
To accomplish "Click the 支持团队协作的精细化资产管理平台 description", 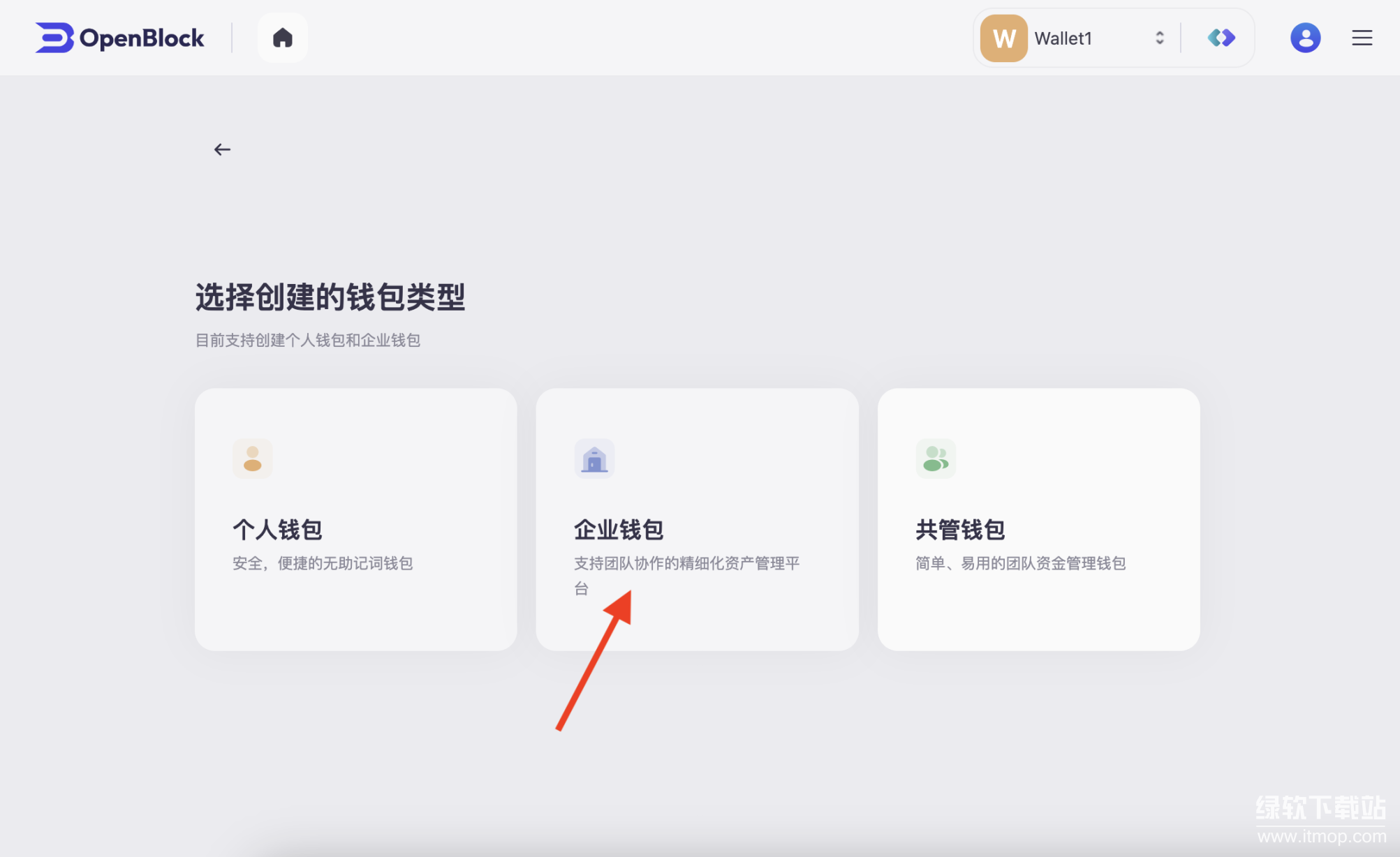I will [x=686, y=564].
